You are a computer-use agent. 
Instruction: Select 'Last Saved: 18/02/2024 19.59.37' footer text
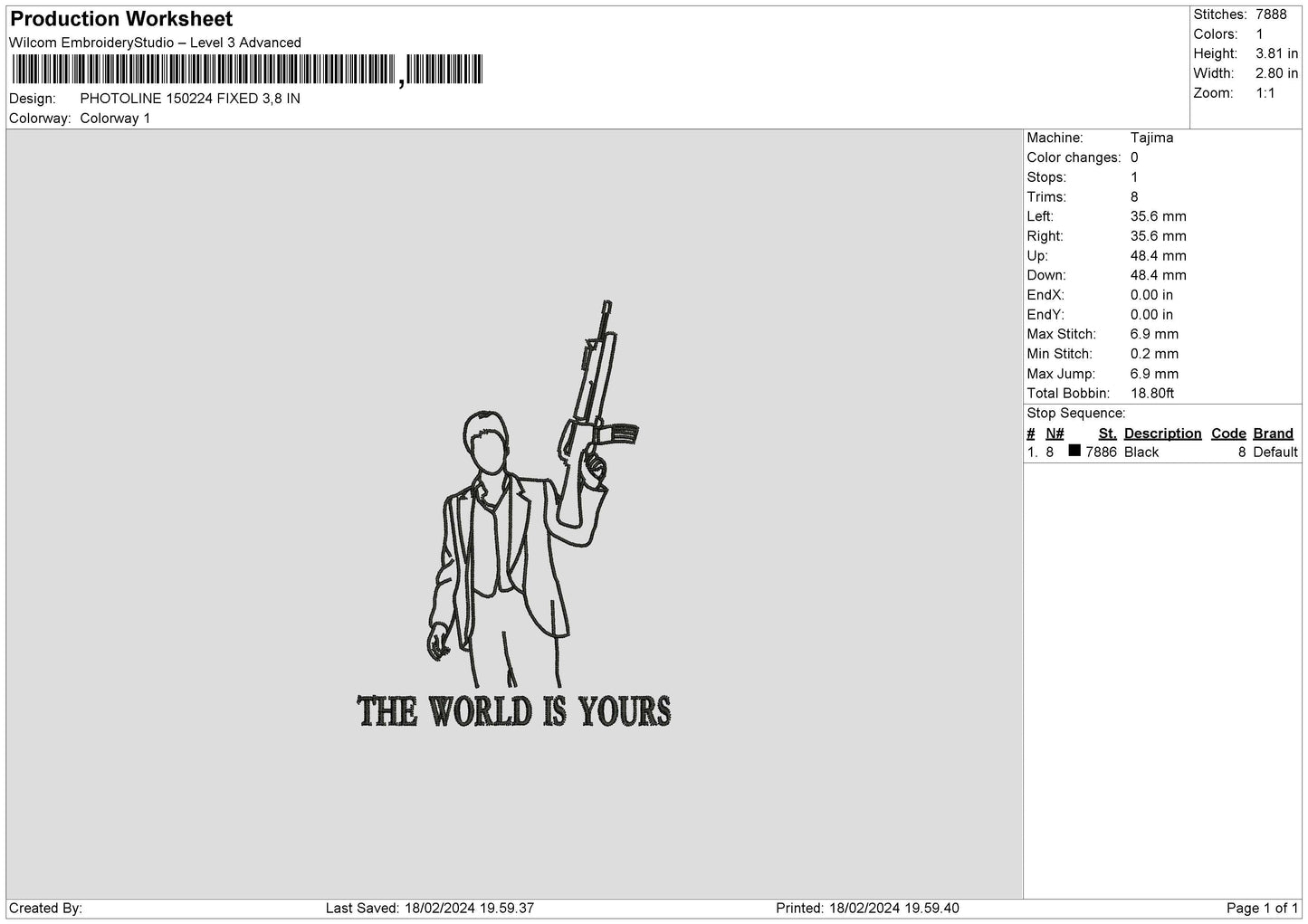point(430,909)
